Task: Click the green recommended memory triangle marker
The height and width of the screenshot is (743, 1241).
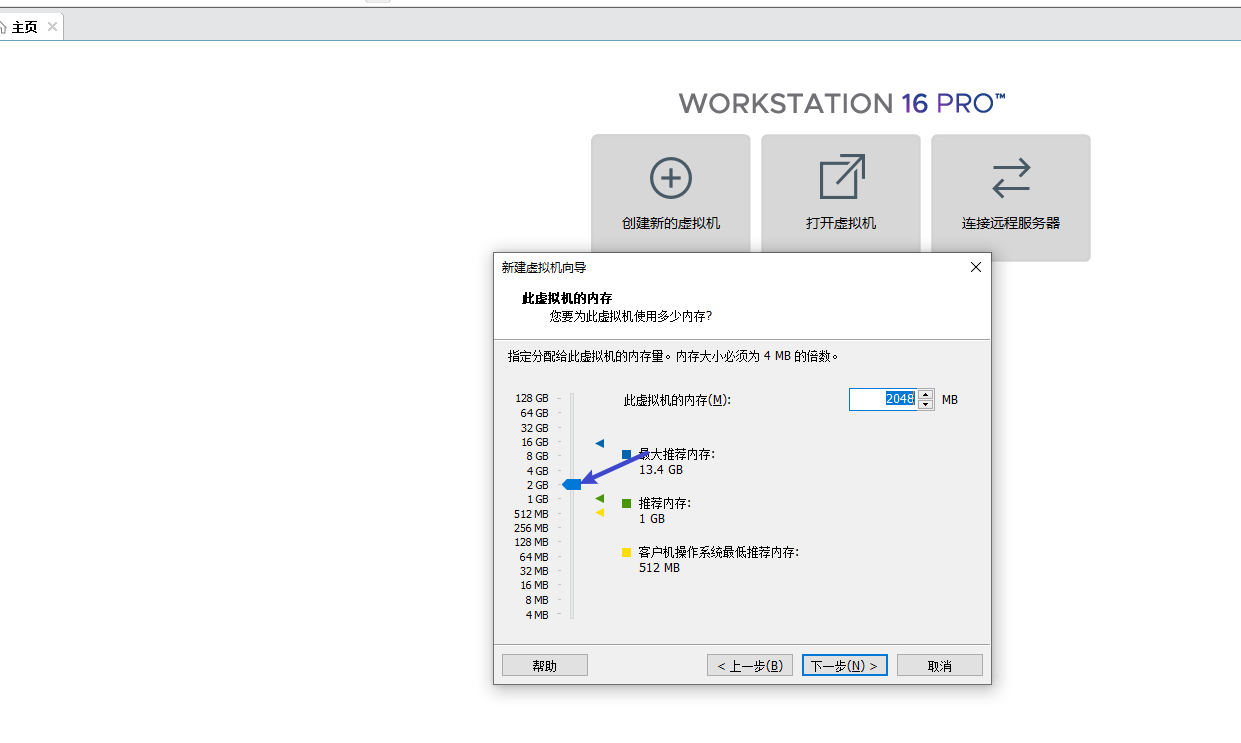Action: (600, 498)
